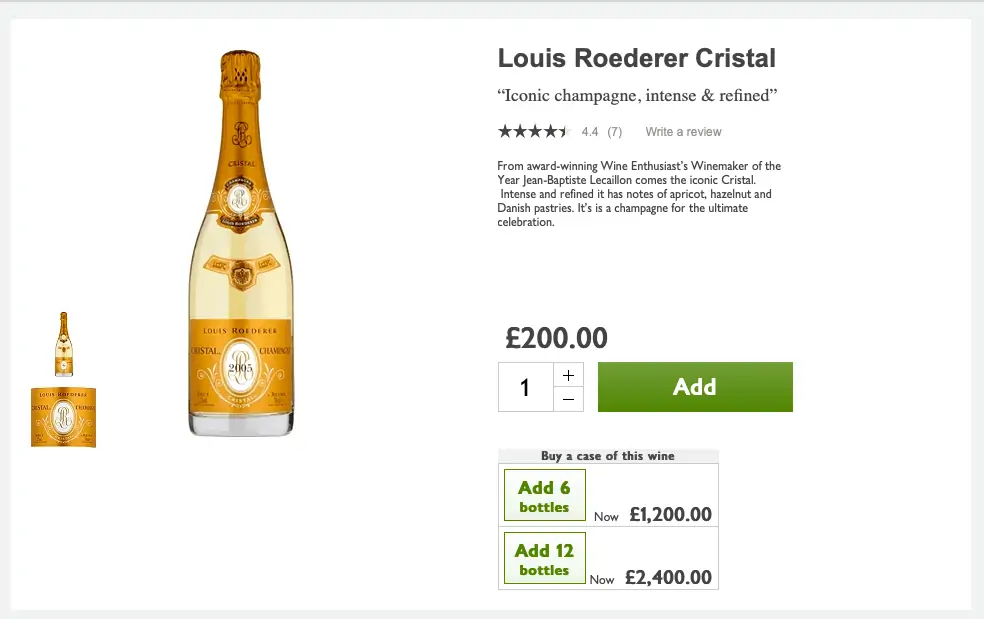Click the £1,200.00 case price
Viewport: 984px width, 619px height.
pyautogui.click(x=670, y=515)
